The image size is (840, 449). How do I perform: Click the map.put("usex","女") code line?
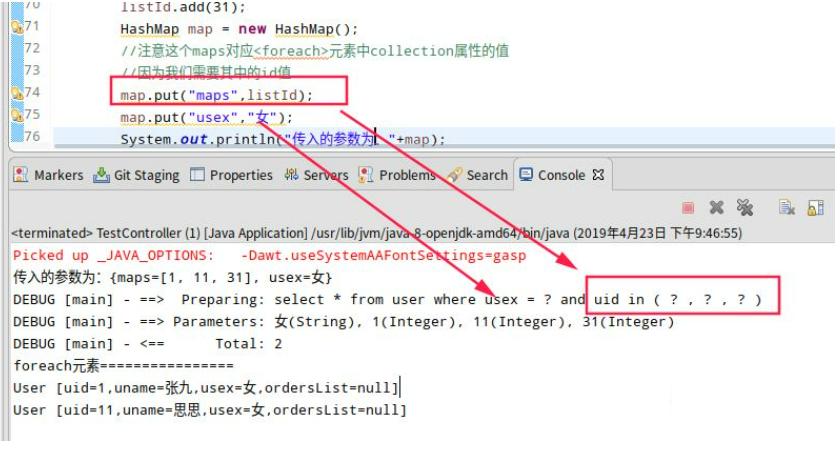tap(206, 117)
